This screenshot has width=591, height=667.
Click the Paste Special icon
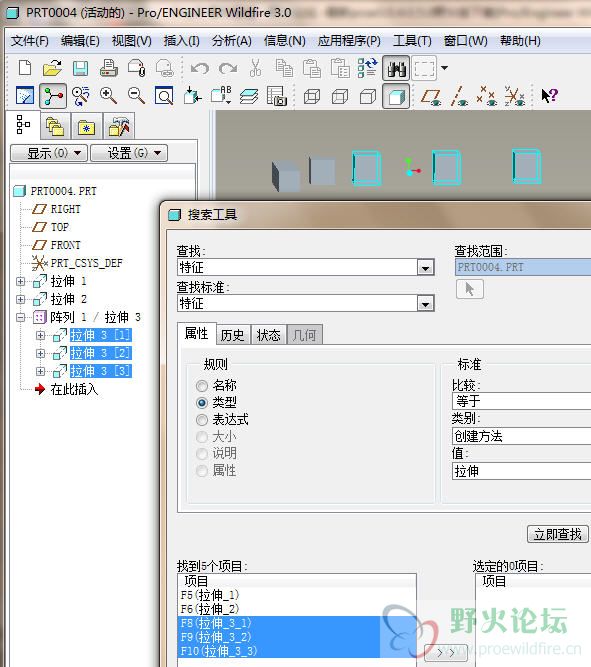tap(340, 68)
